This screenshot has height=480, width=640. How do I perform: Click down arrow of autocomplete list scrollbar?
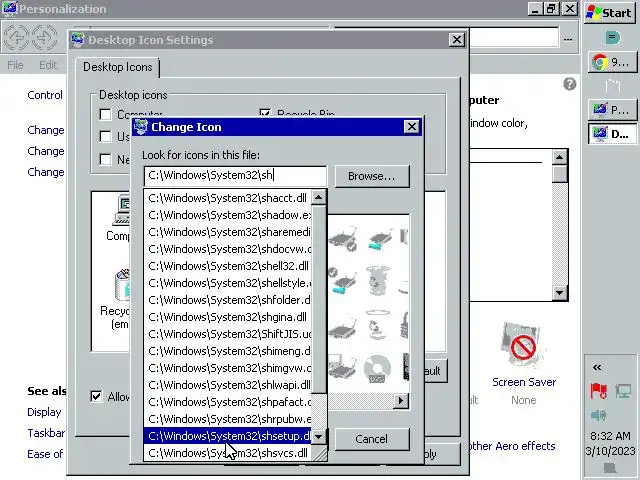(x=318, y=436)
